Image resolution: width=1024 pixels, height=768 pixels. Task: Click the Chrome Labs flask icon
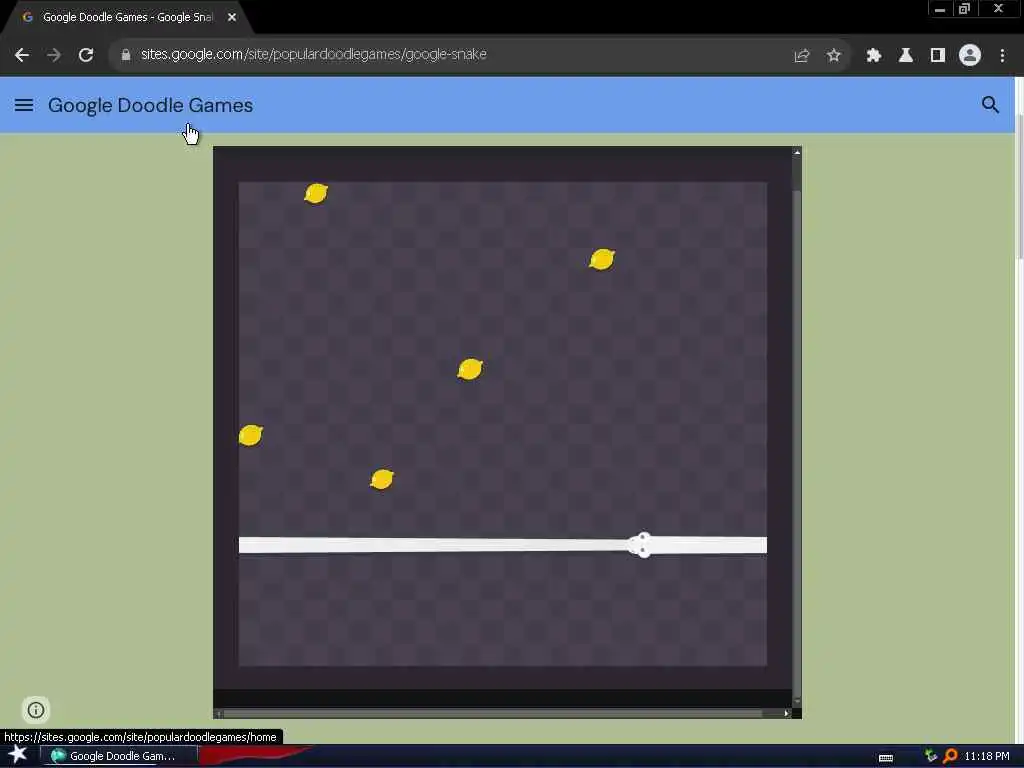click(906, 56)
